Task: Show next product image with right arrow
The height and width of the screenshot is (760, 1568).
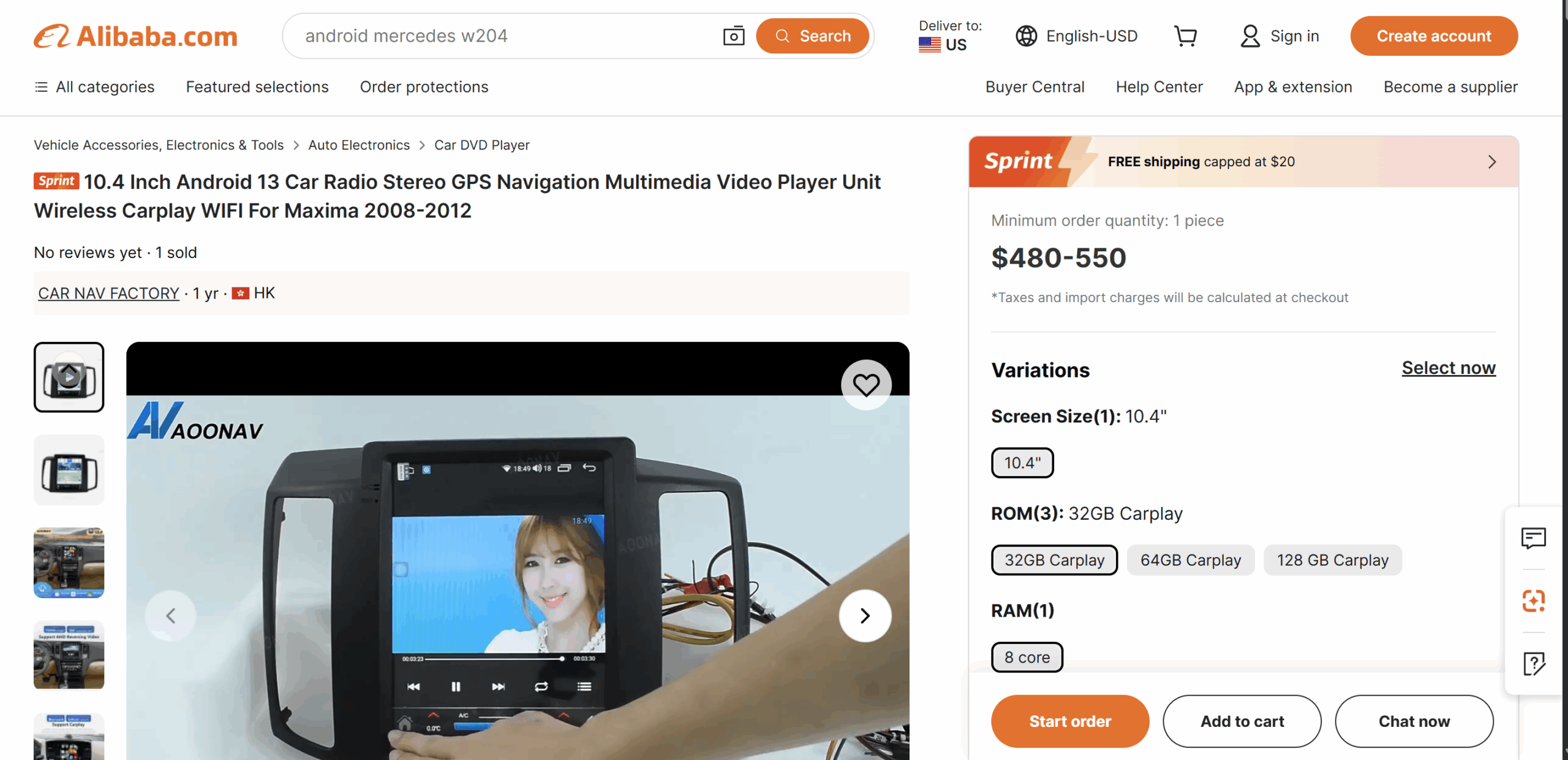Action: click(x=864, y=615)
